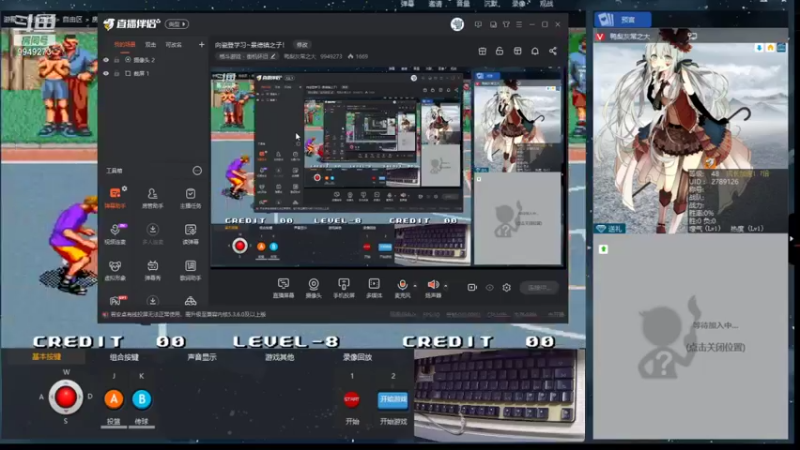This screenshot has width=800, height=450.
Task: Expand the microphone options arrow
Action: click(415, 286)
